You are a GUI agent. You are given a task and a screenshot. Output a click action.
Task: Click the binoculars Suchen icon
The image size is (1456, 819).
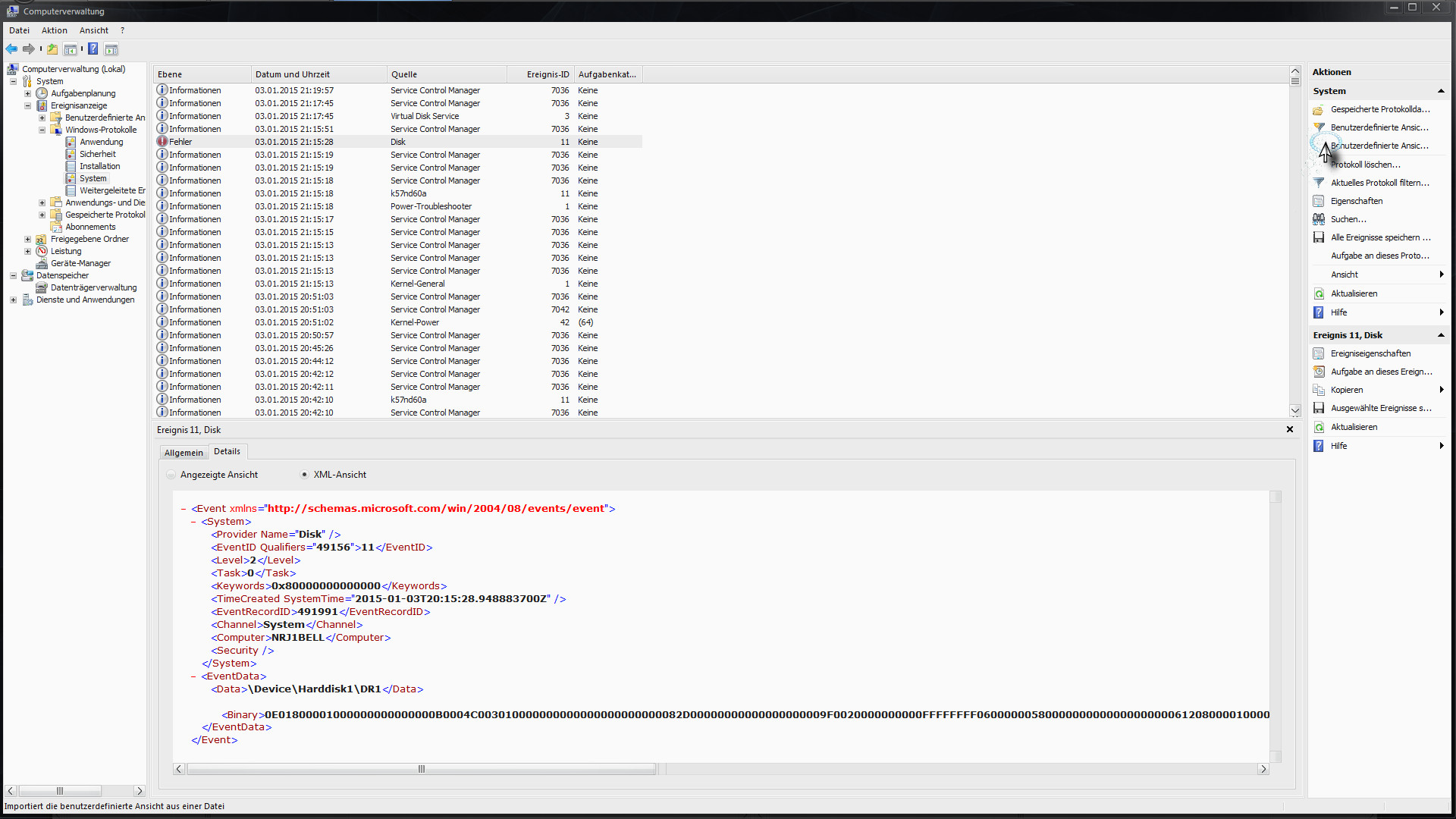1319,219
